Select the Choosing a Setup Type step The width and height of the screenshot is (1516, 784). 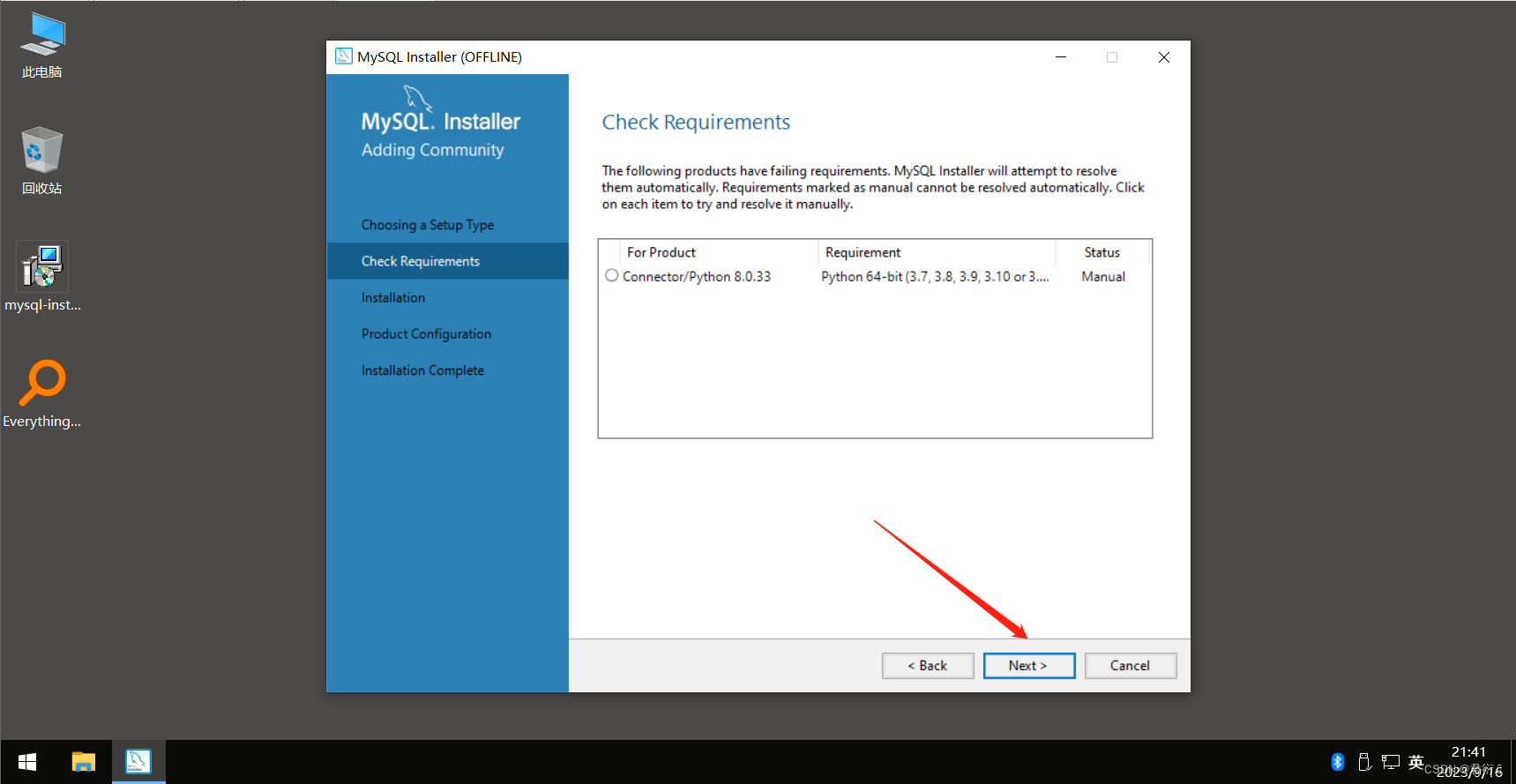428,225
